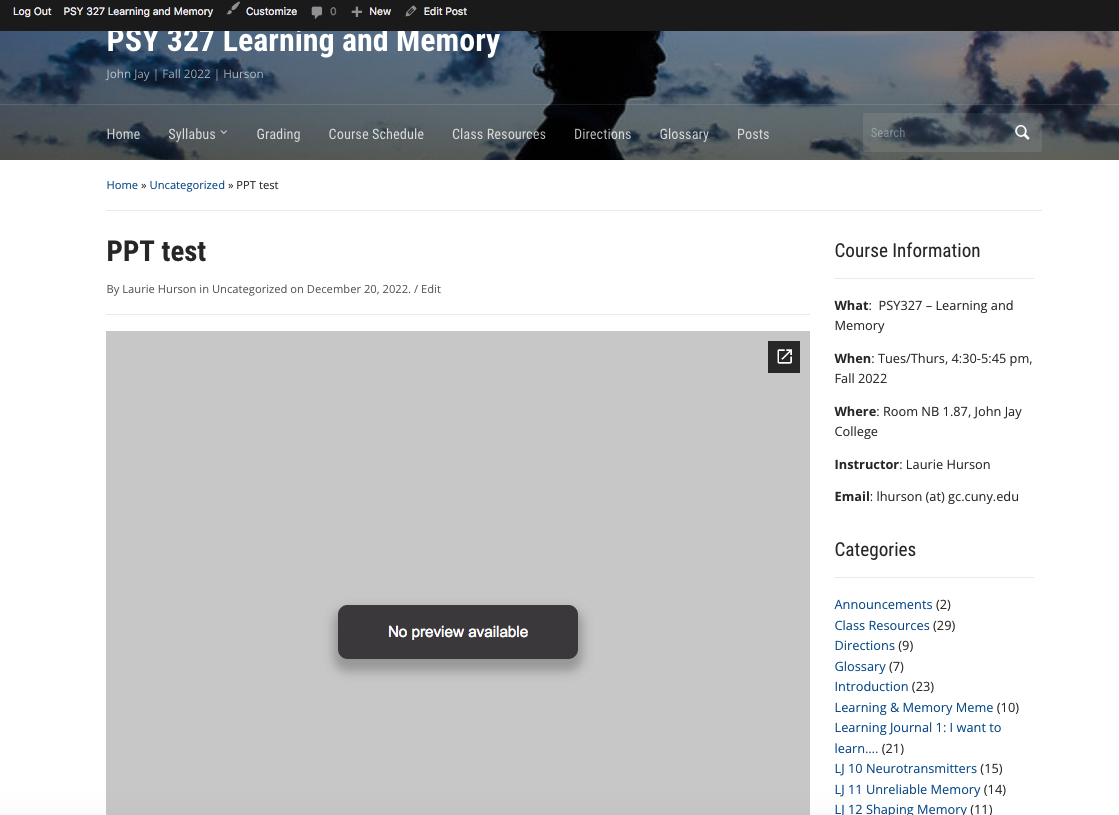1119x815 pixels.
Task: Click the Grading navigation item
Action: pos(278,134)
